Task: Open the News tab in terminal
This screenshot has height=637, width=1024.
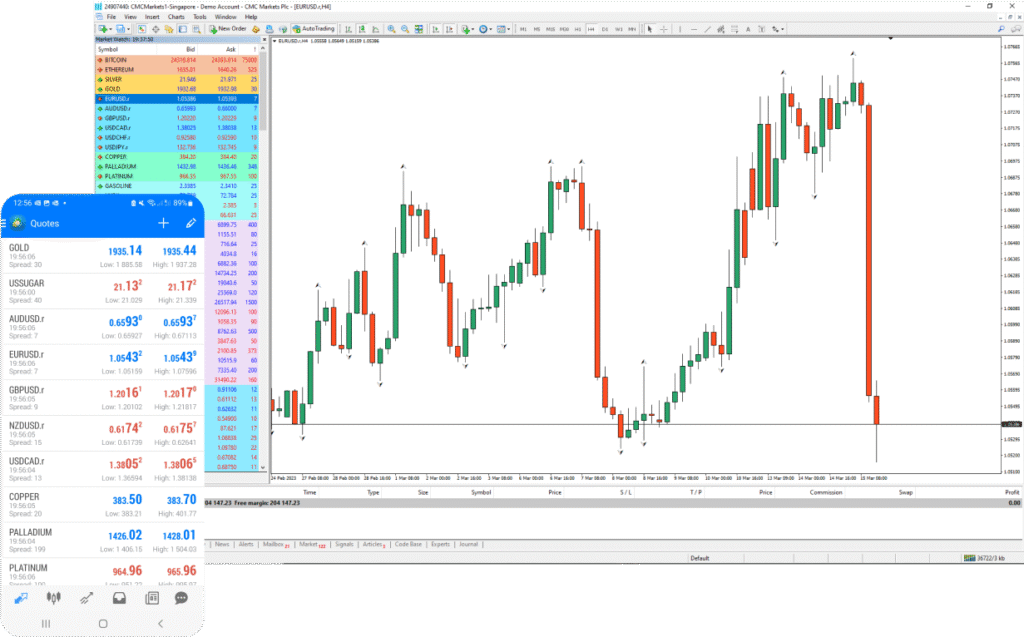Action: tap(222, 544)
